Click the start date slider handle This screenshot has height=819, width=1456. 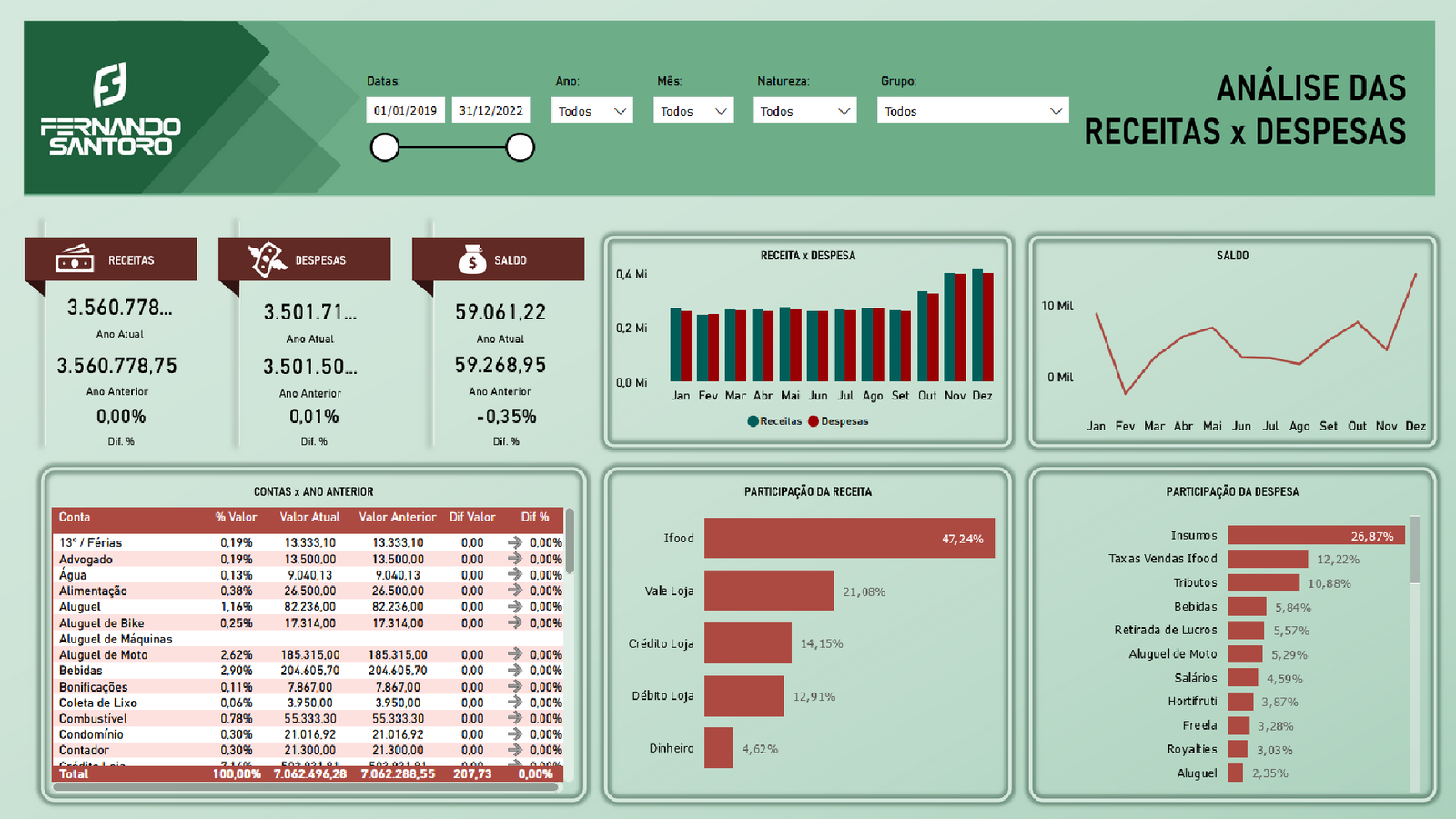(385, 147)
